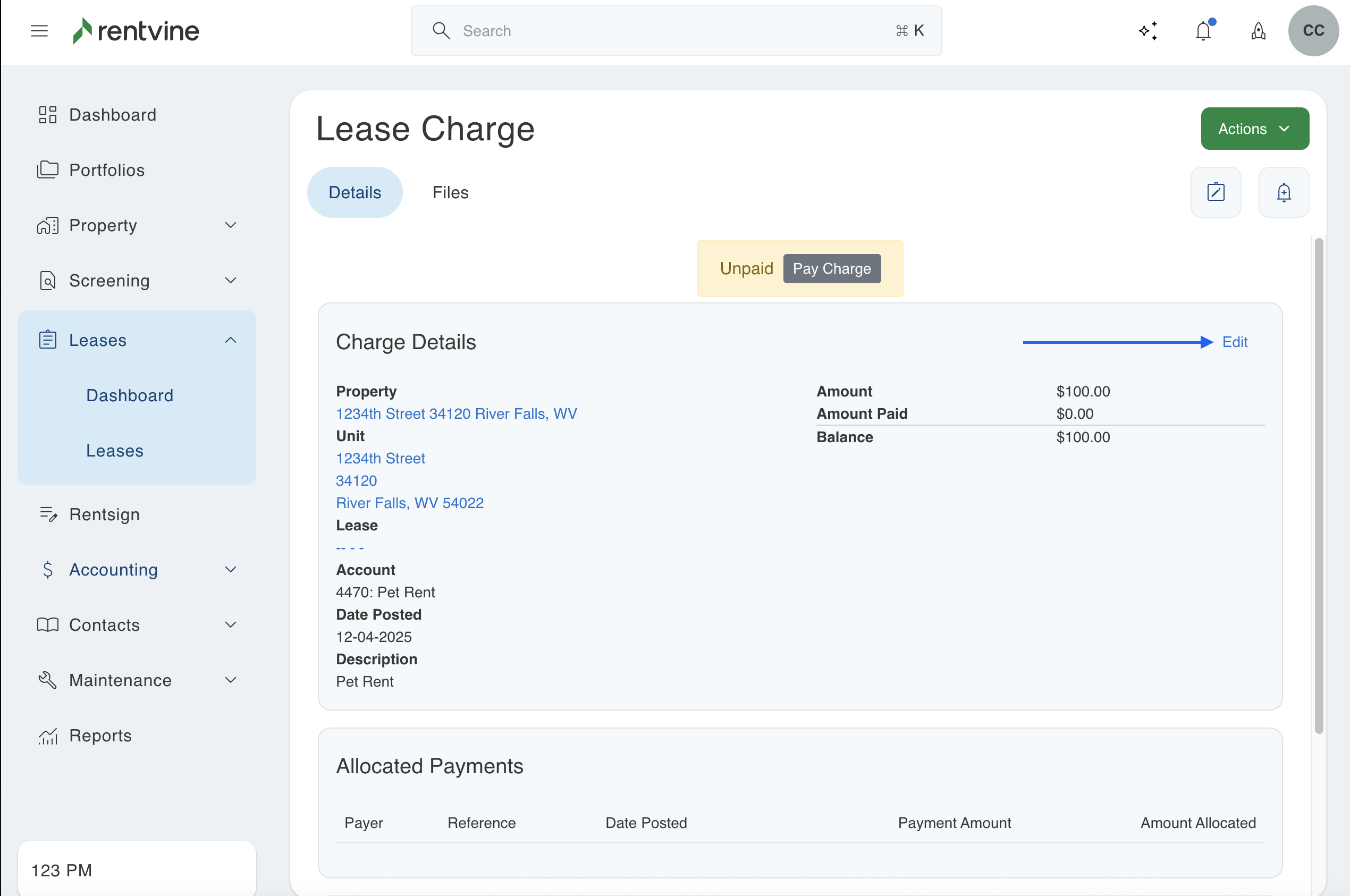Expand the Accounting sidebar menu
This screenshot has width=1350, height=896.
(x=230, y=570)
